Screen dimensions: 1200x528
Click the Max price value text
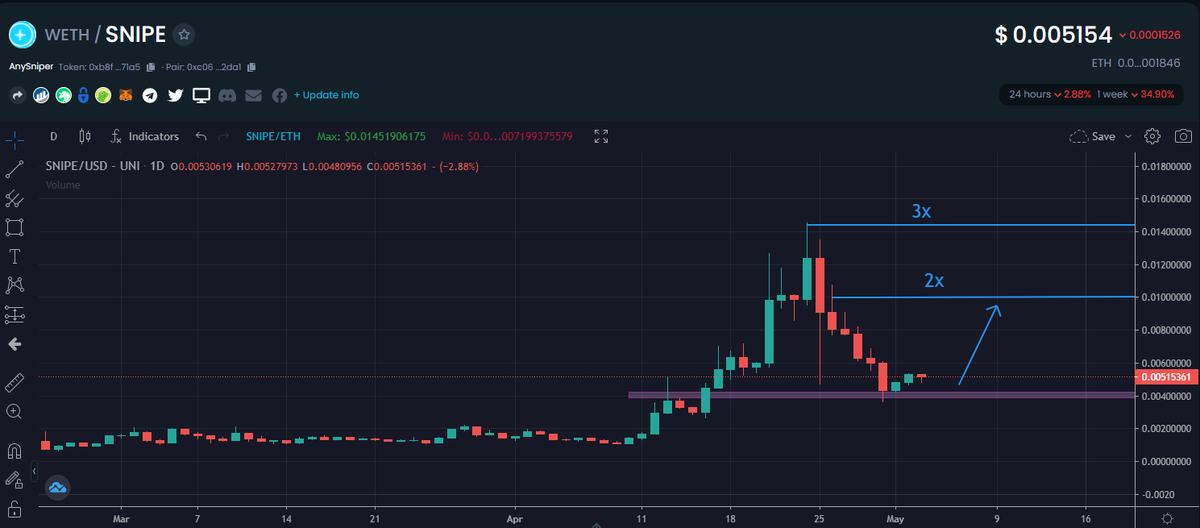(371, 136)
